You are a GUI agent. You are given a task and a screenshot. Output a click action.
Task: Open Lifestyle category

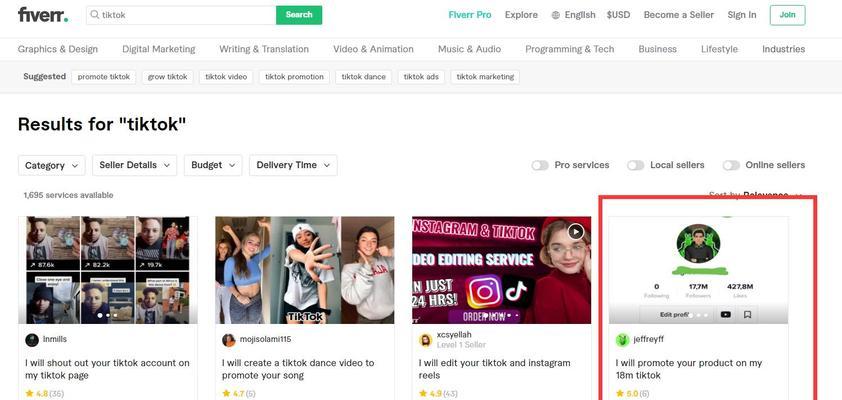point(719,49)
